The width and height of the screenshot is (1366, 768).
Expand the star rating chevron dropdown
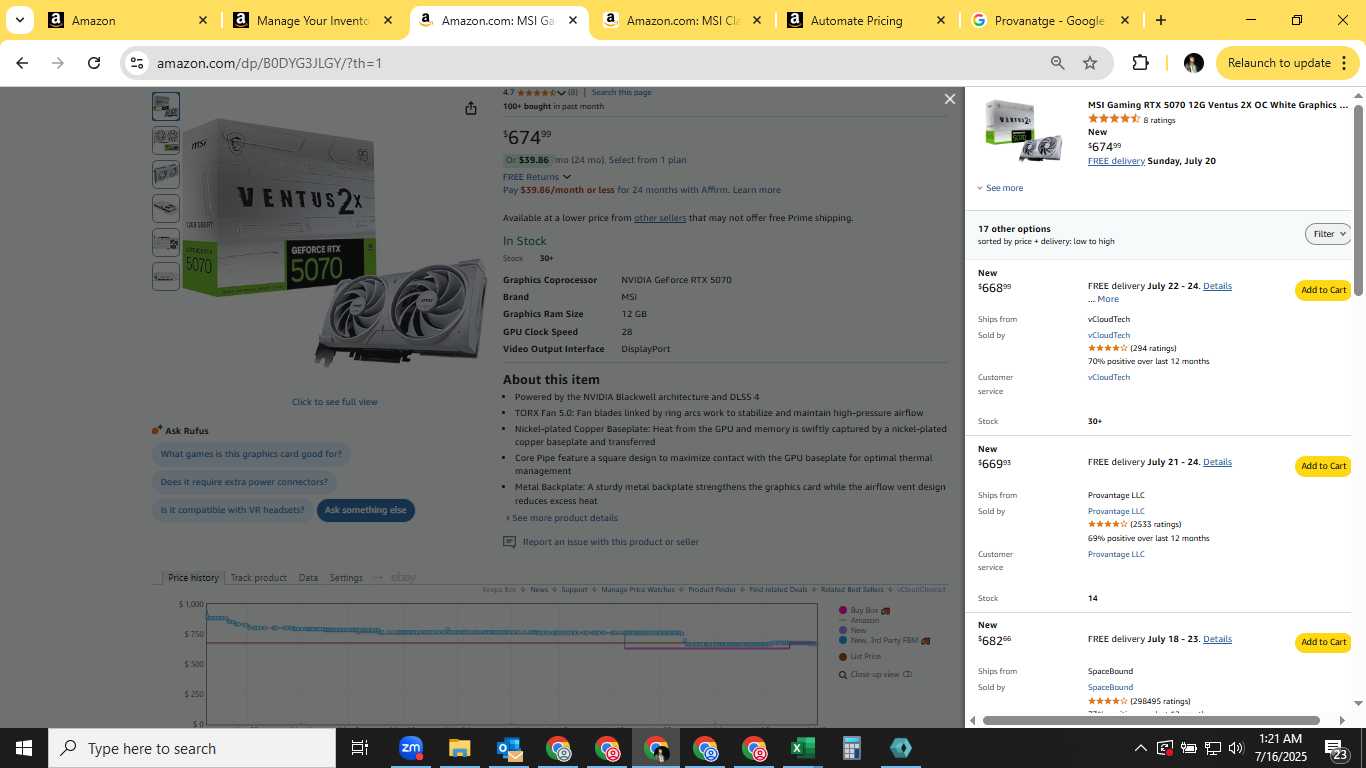point(561,93)
